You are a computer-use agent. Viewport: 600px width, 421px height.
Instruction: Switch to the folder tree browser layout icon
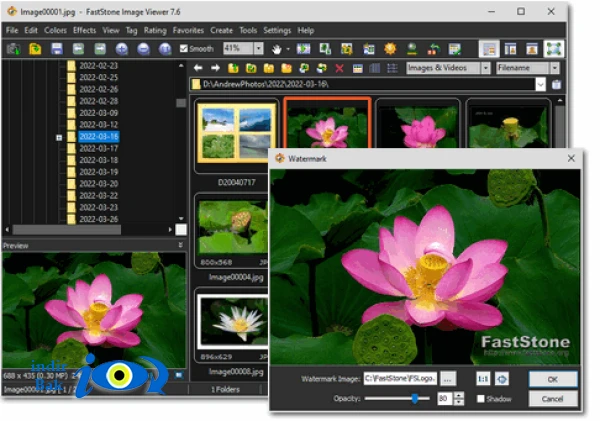[x=489, y=49]
